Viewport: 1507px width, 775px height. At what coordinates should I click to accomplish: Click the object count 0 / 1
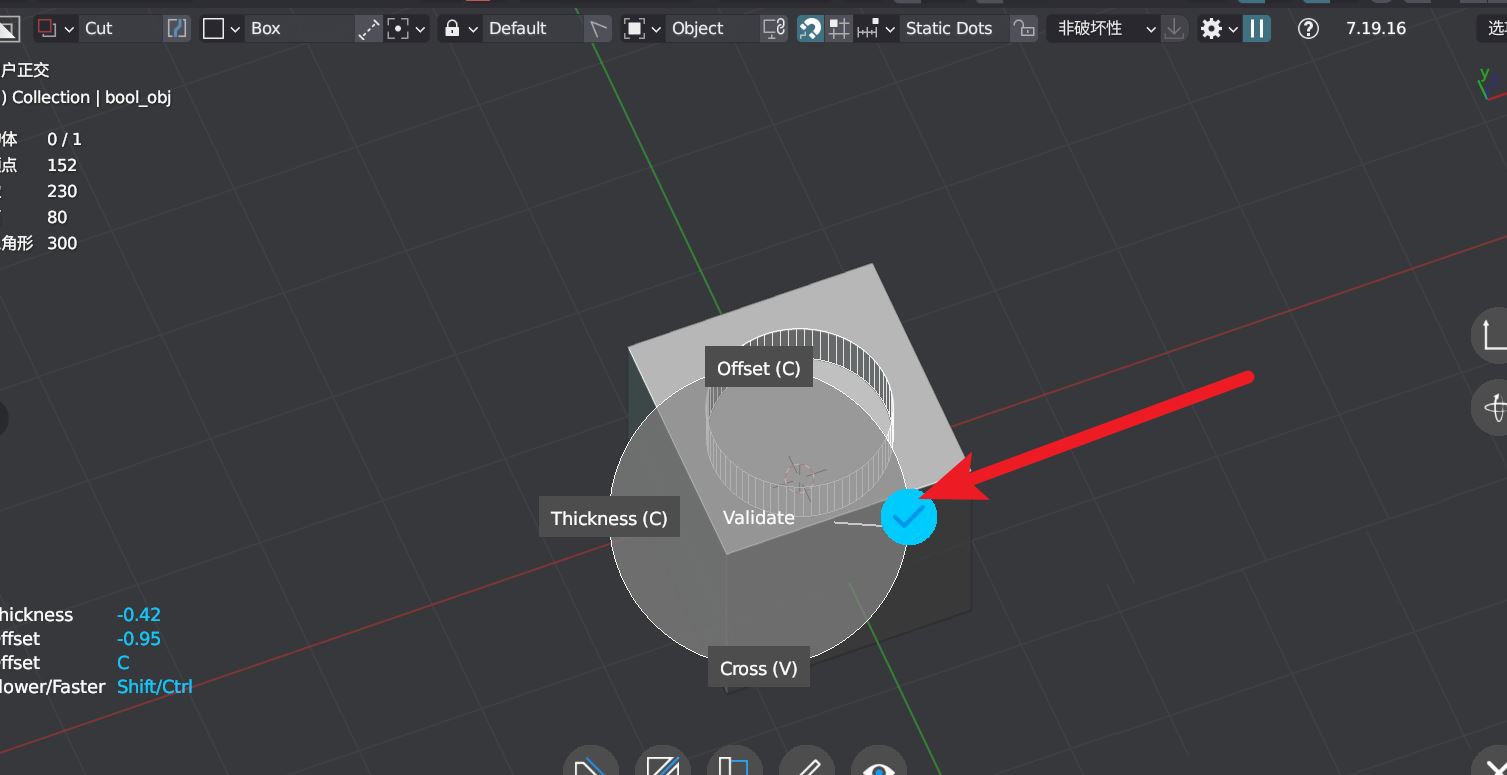click(65, 139)
